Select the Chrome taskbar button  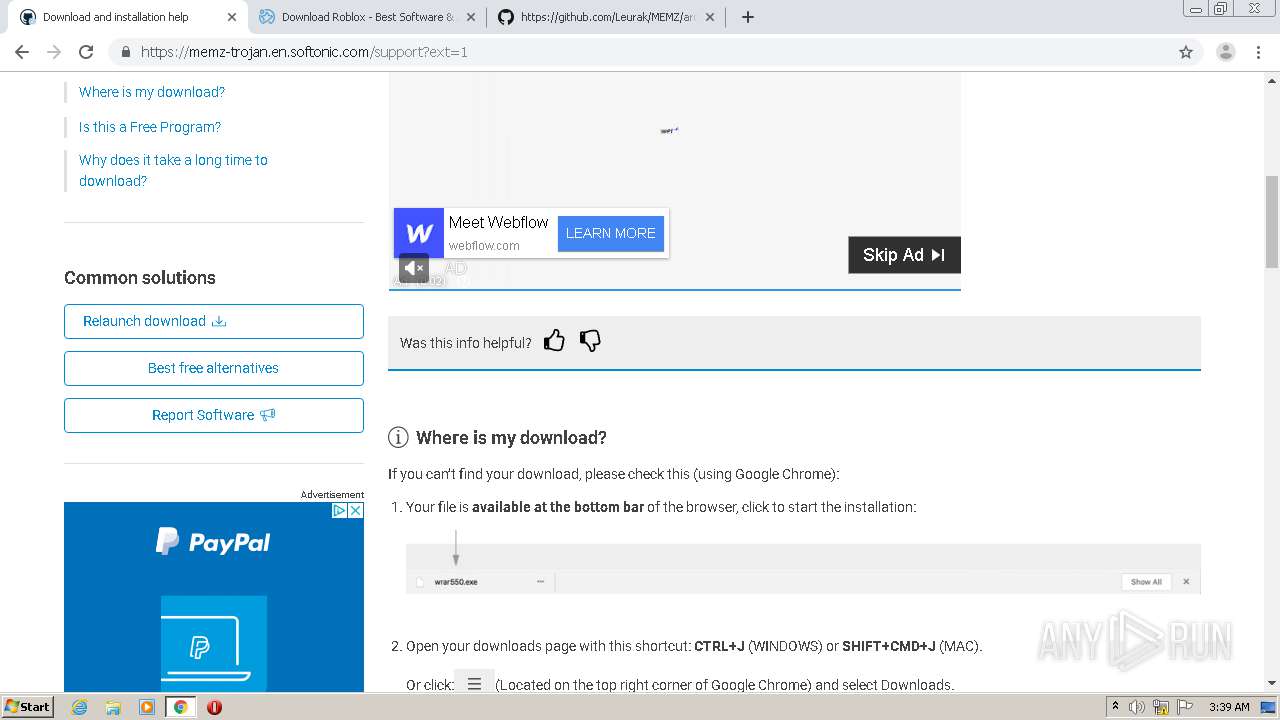(x=180, y=707)
